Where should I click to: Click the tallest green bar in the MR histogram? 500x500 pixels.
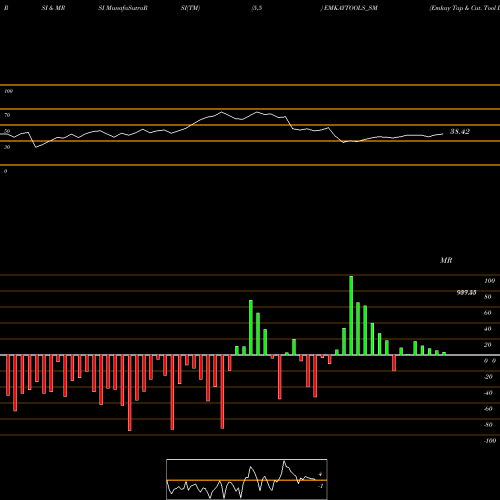(351, 315)
